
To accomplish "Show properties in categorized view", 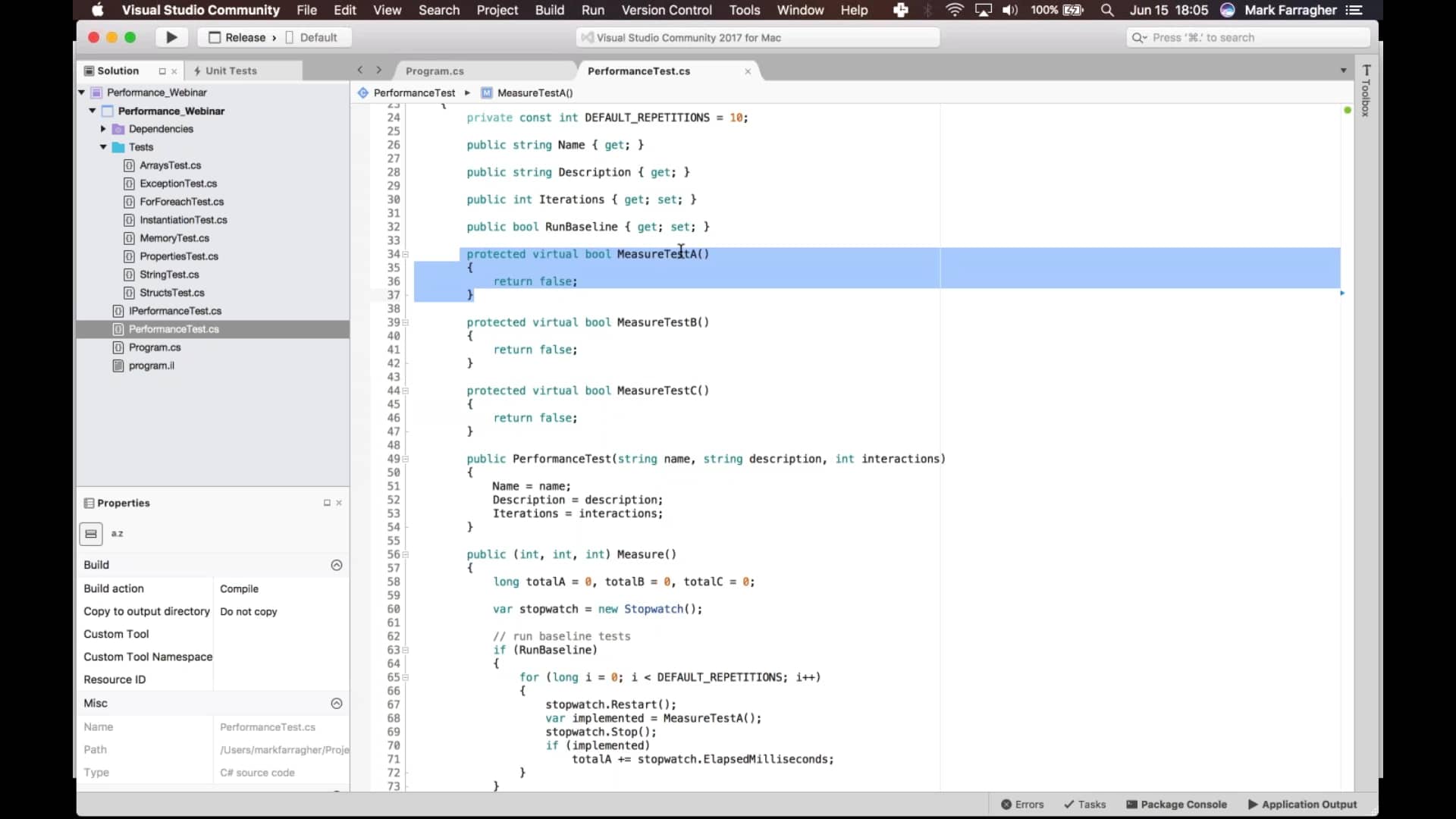I will pos(91,534).
